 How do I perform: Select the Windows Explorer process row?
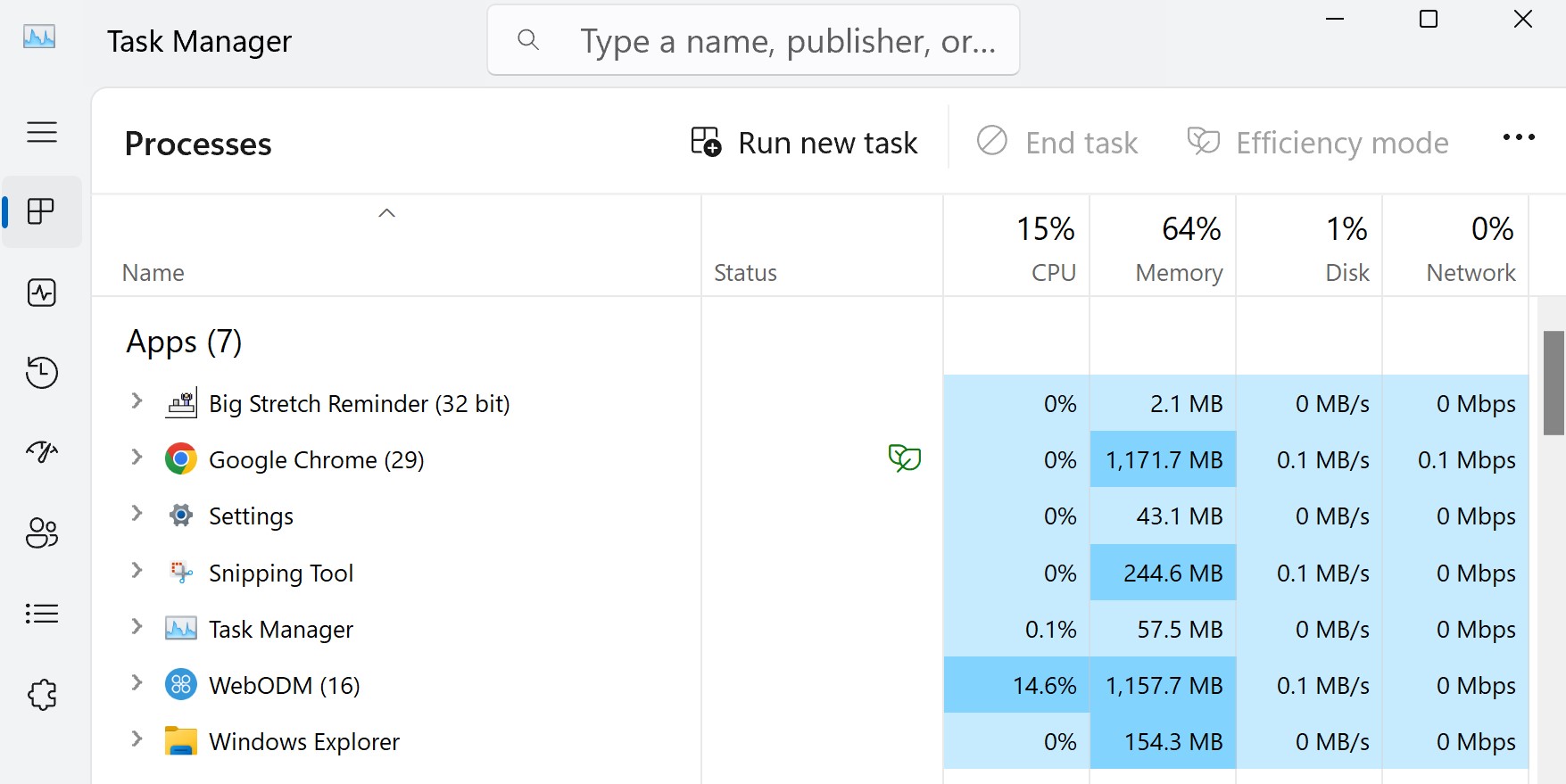(x=303, y=742)
